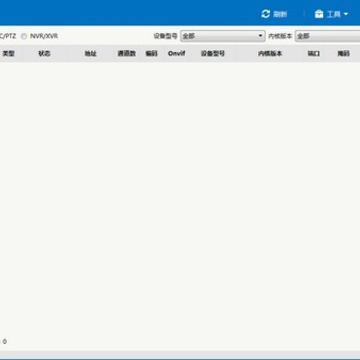
Task: Sort by the 地址 column header
Action: tap(90, 53)
